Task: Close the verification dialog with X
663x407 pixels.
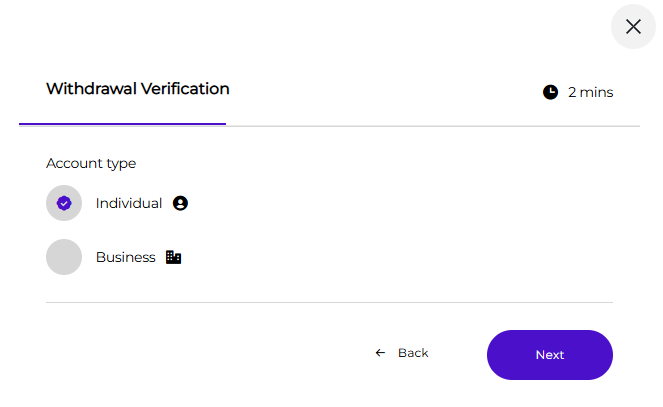Action: tap(633, 27)
